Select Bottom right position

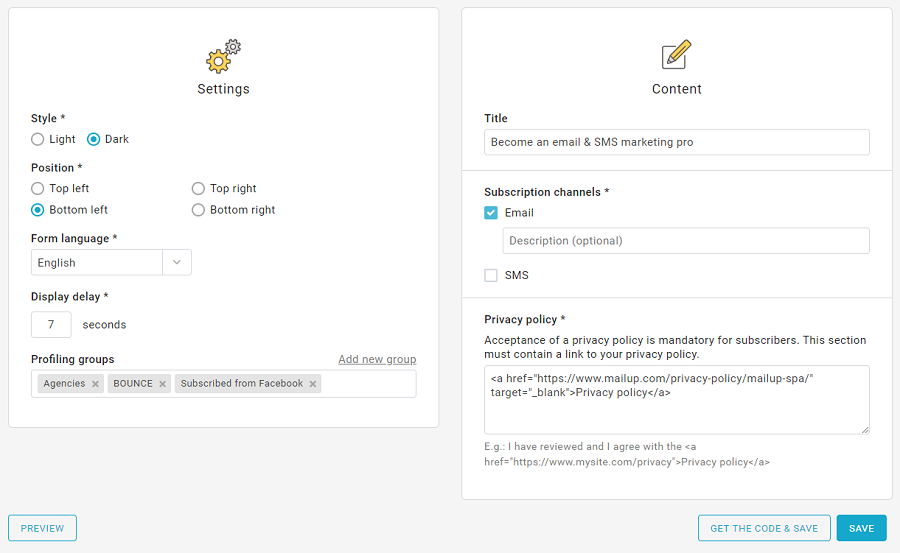[198, 210]
